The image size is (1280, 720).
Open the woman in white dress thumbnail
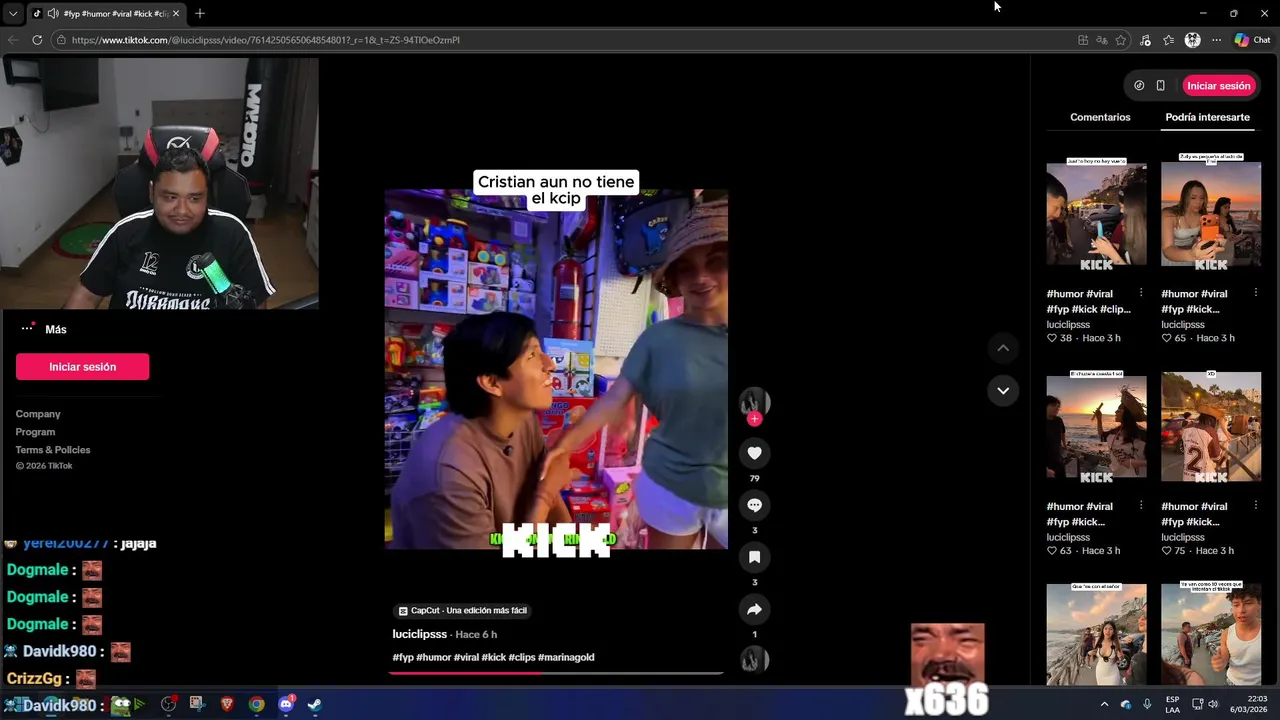pos(1096,635)
